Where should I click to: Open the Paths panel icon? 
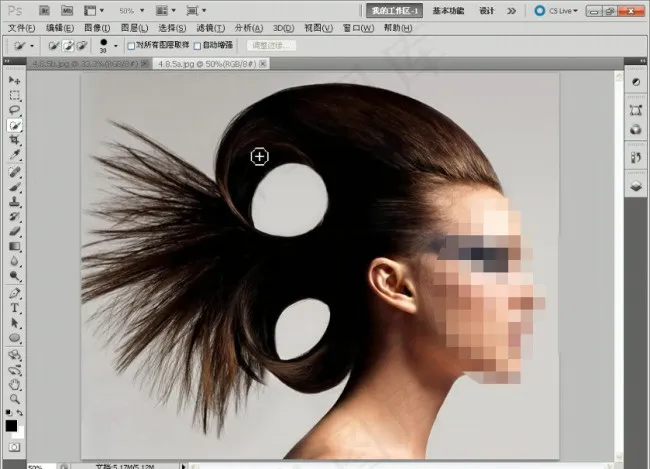[635, 110]
